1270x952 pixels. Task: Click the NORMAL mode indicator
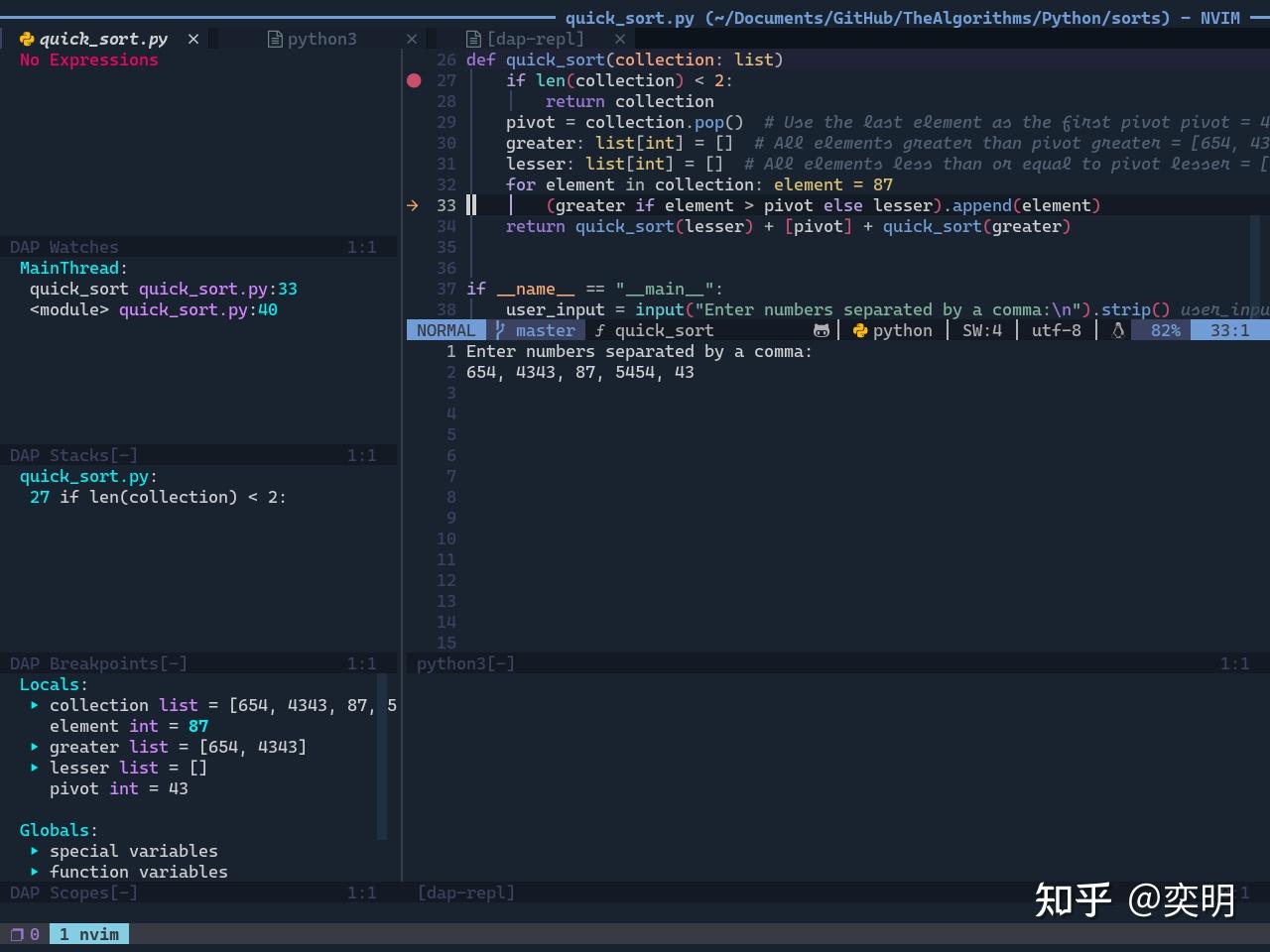point(445,330)
